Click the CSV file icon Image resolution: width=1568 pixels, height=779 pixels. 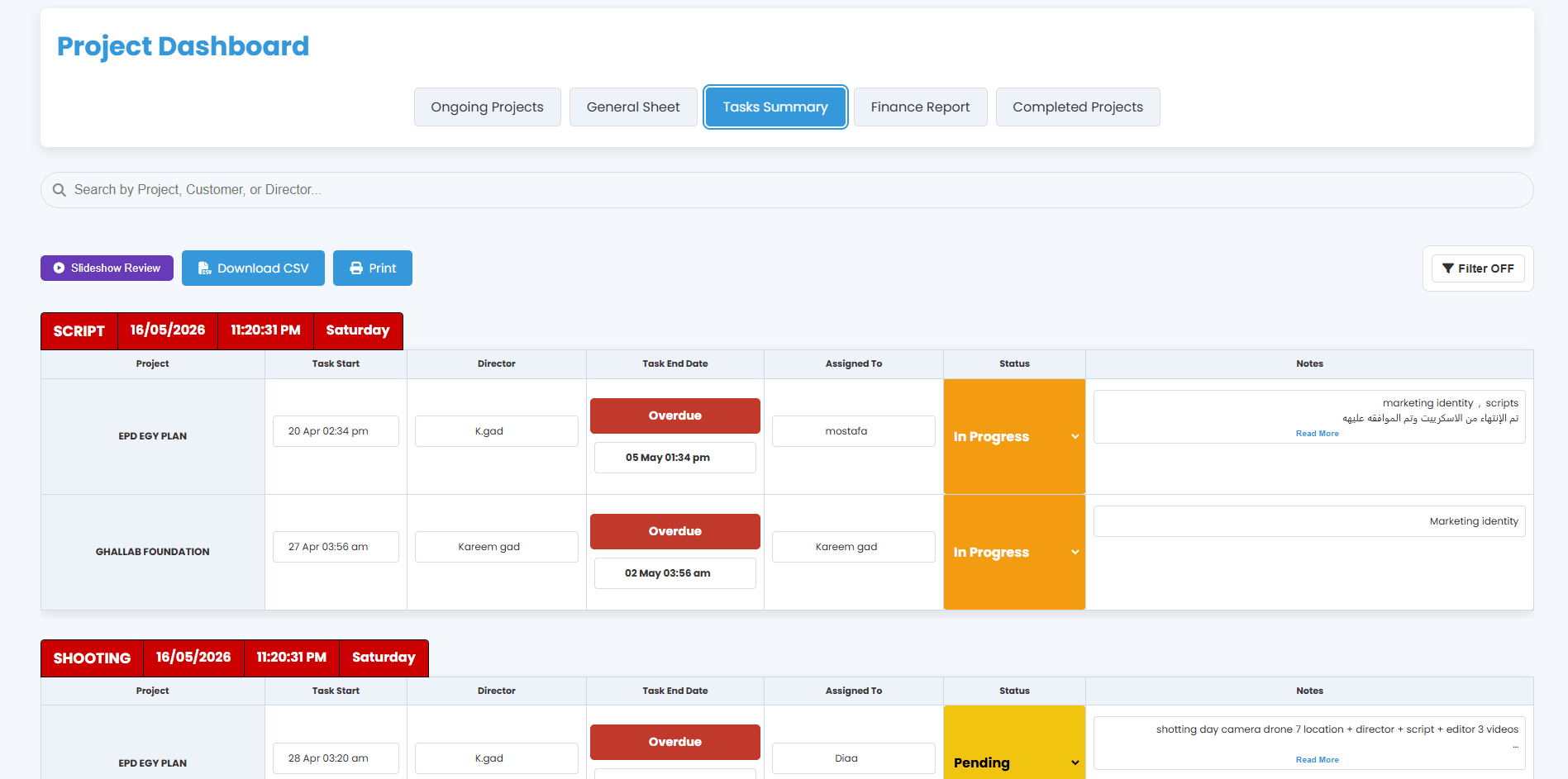tap(204, 268)
